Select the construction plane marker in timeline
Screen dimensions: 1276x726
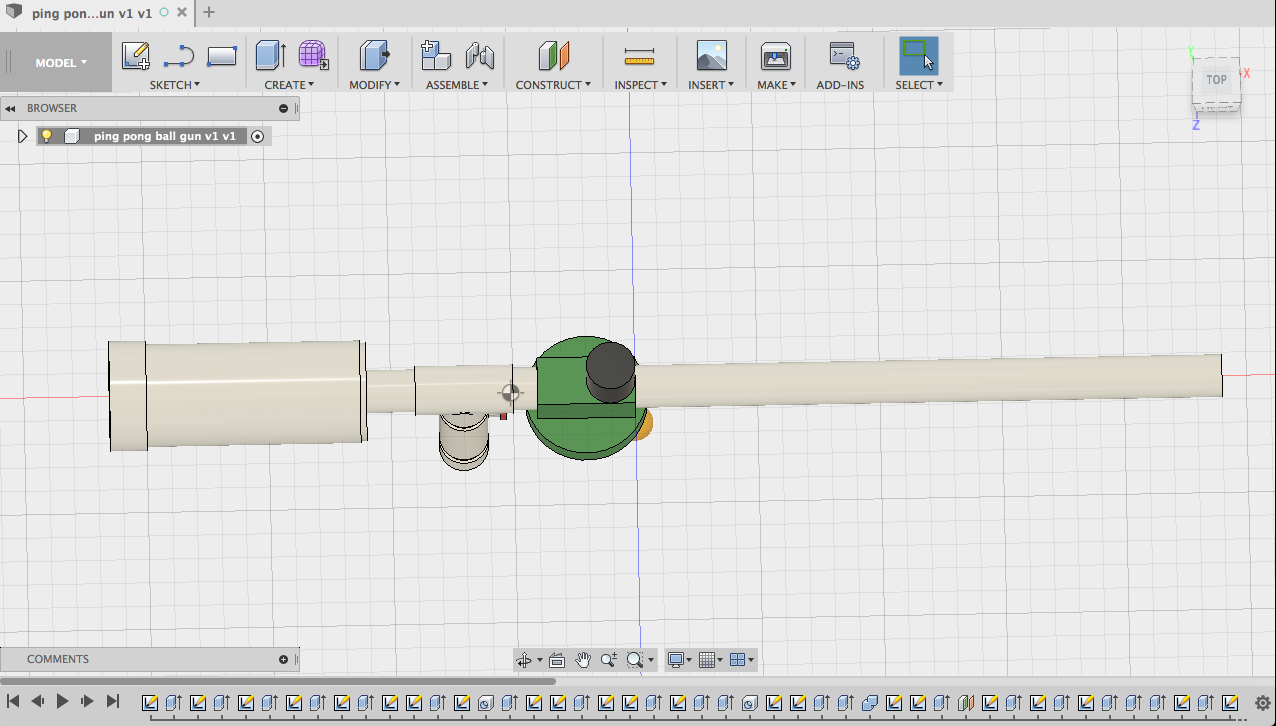click(x=966, y=702)
